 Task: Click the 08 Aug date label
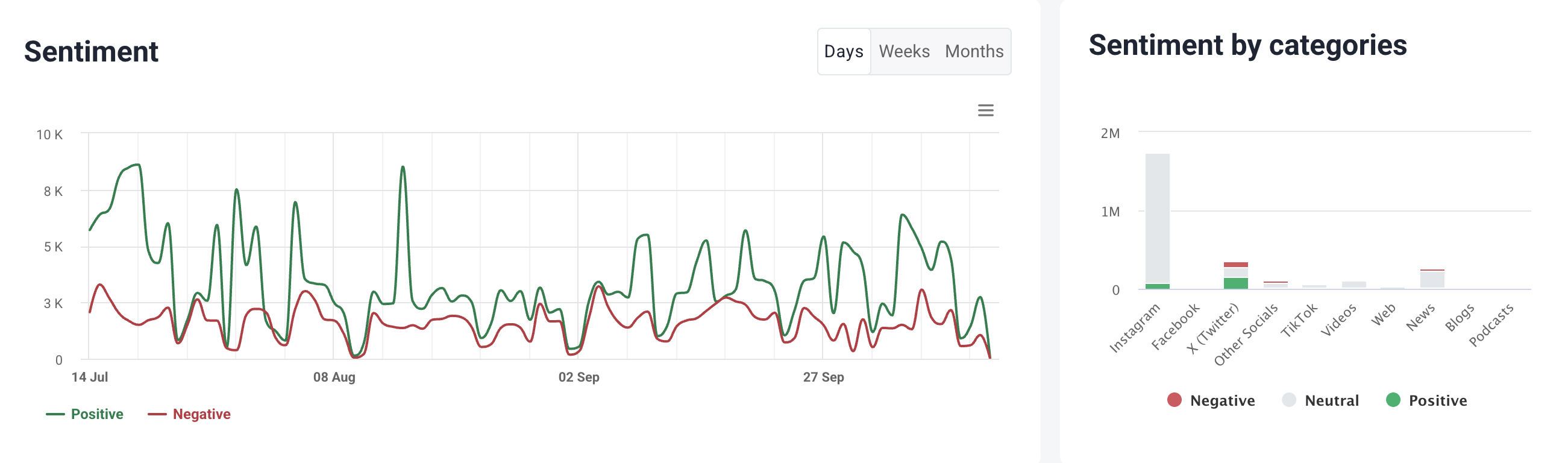click(x=334, y=377)
